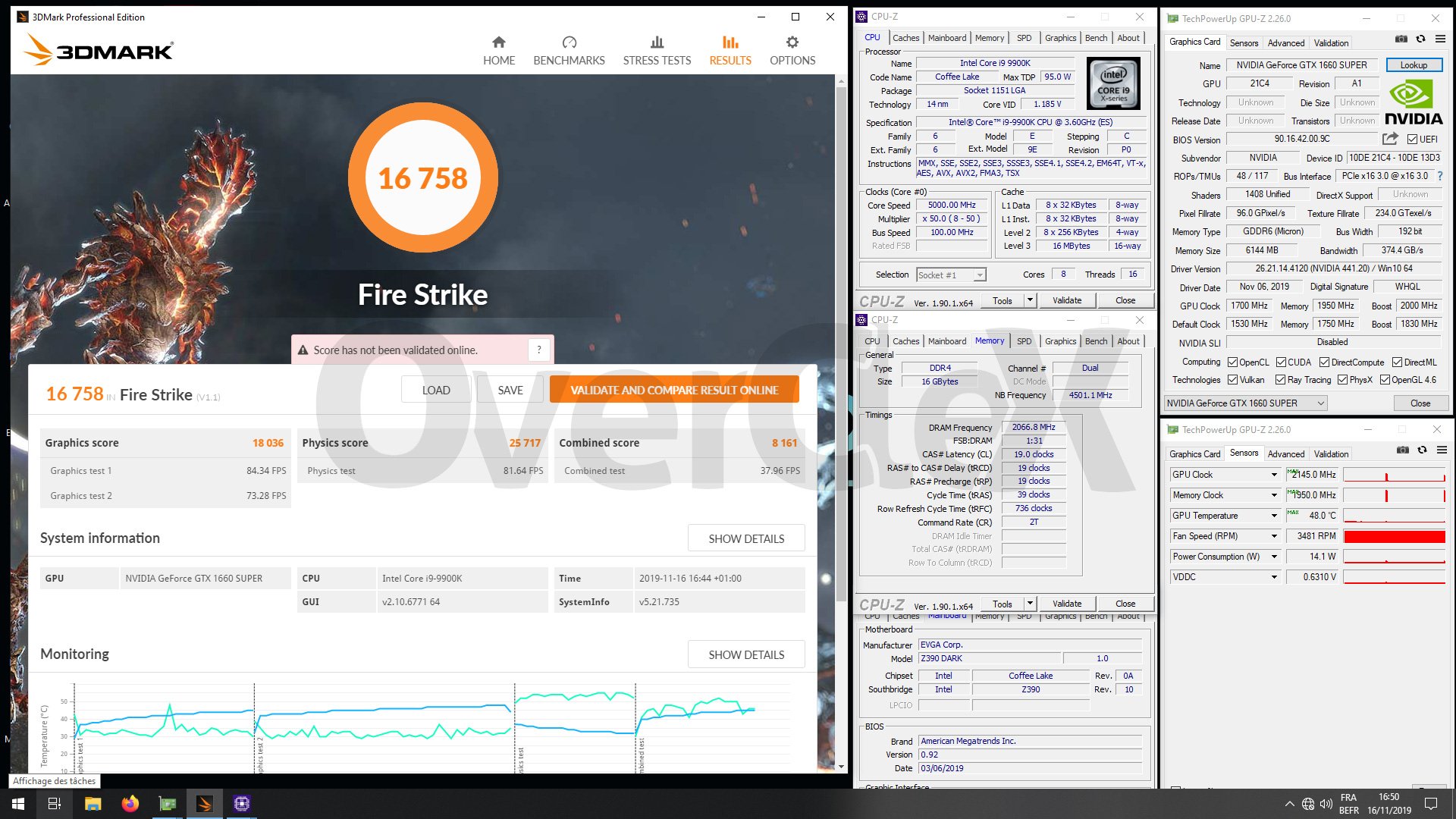This screenshot has height=819, width=1456.
Task: Open hamburger menu in GPU-Z Sensors window
Action: 1442,450
